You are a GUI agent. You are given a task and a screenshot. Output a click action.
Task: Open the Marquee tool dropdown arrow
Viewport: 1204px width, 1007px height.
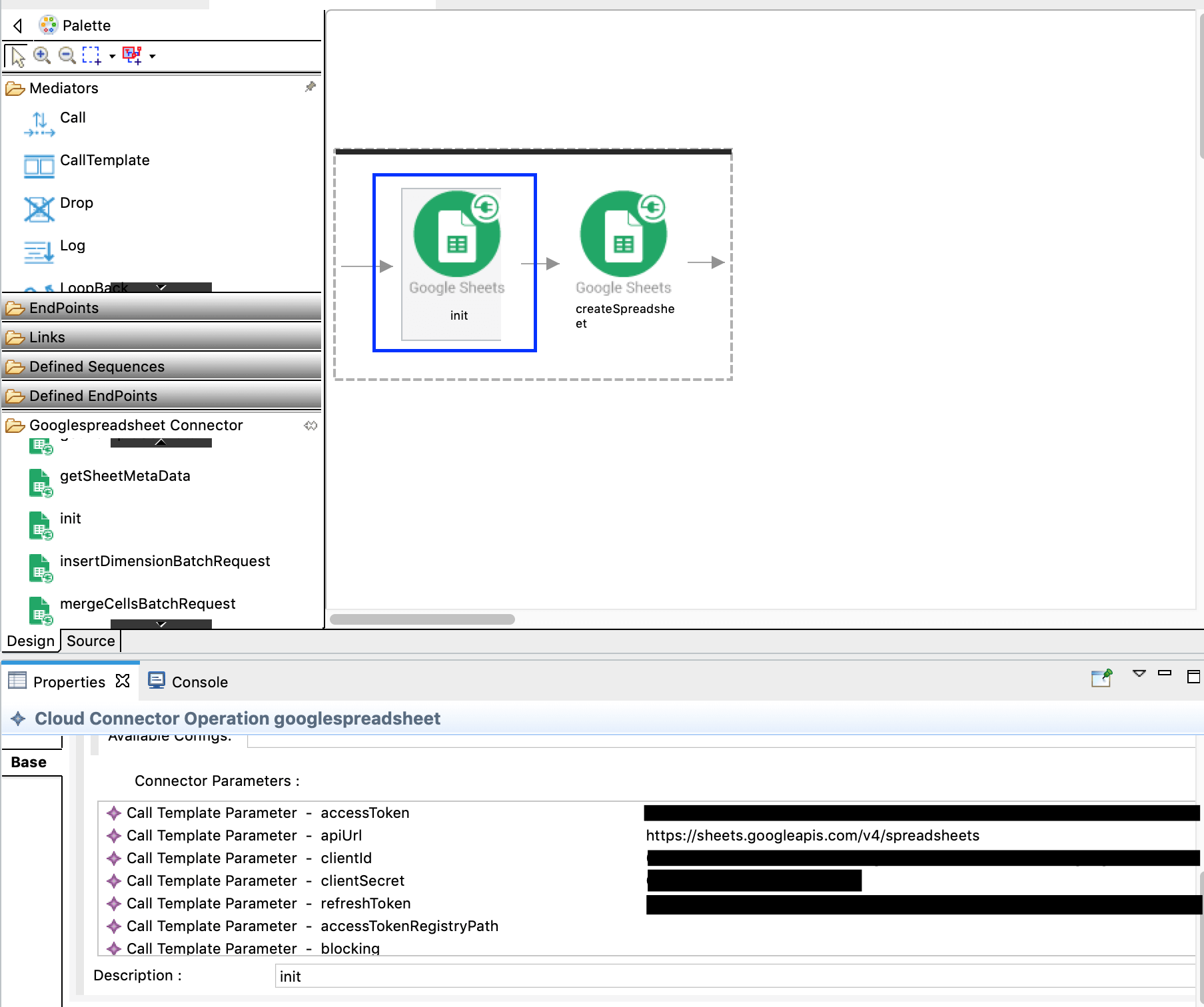click(112, 56)
